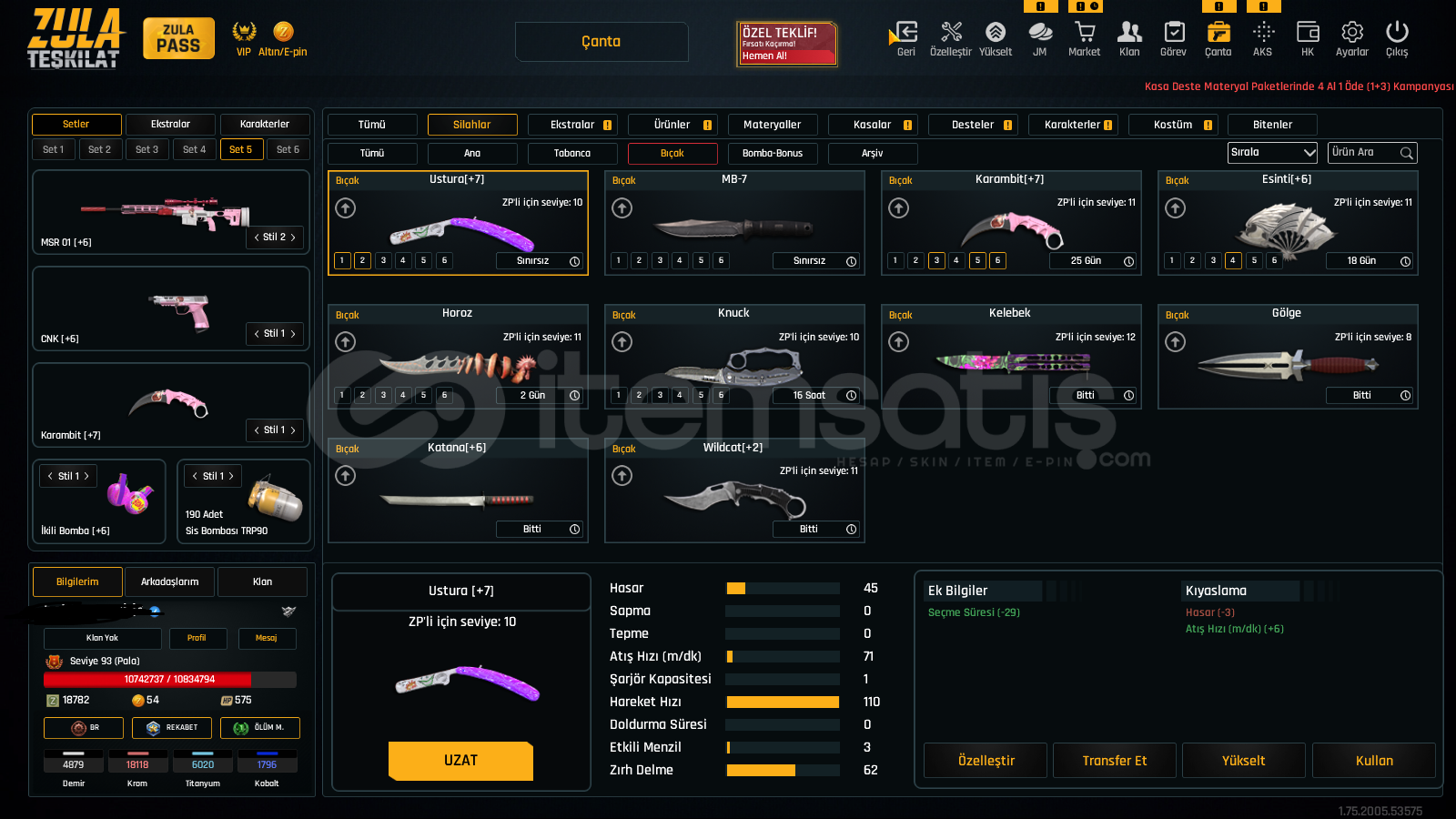The width and height of the screenshot is (1456, 819).
Task: Go back with the Geri icon
Action: point(905,33)
